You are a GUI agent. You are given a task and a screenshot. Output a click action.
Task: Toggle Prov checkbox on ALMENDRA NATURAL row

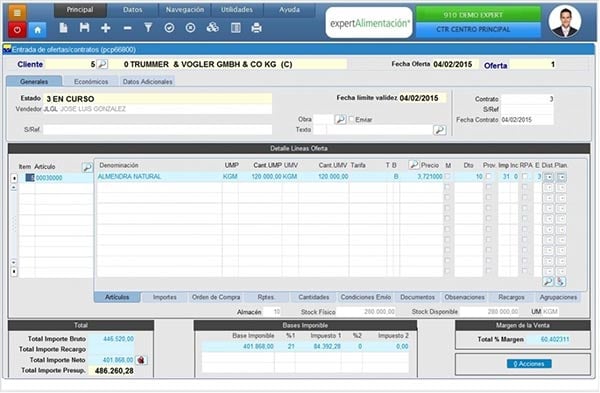point(488,176)
